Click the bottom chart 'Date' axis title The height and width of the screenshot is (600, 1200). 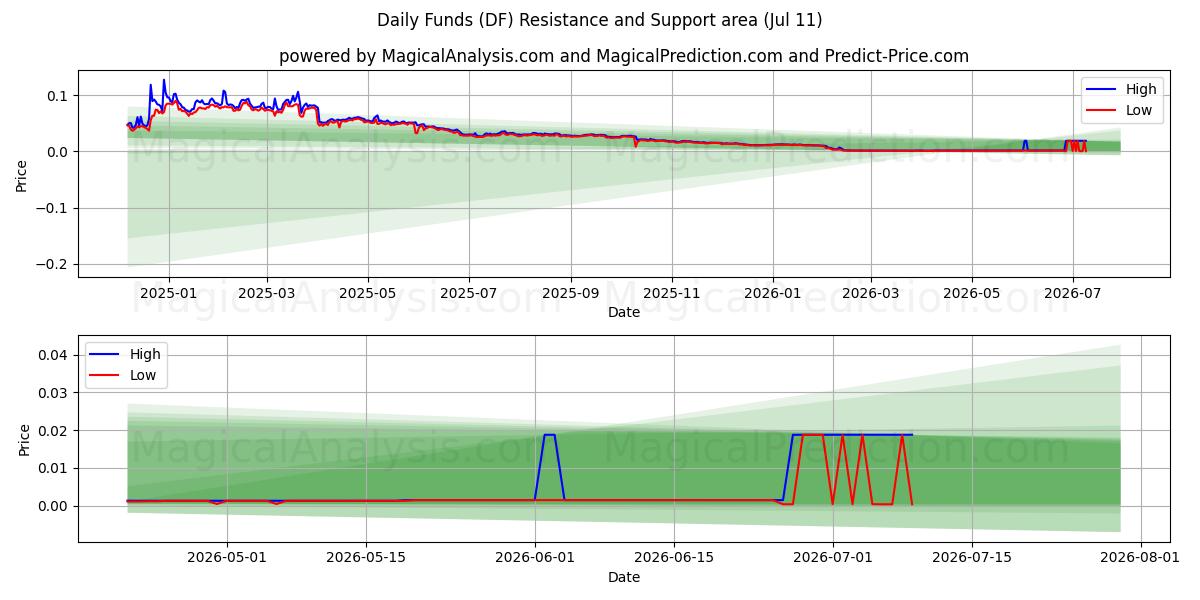coord(624,578)
